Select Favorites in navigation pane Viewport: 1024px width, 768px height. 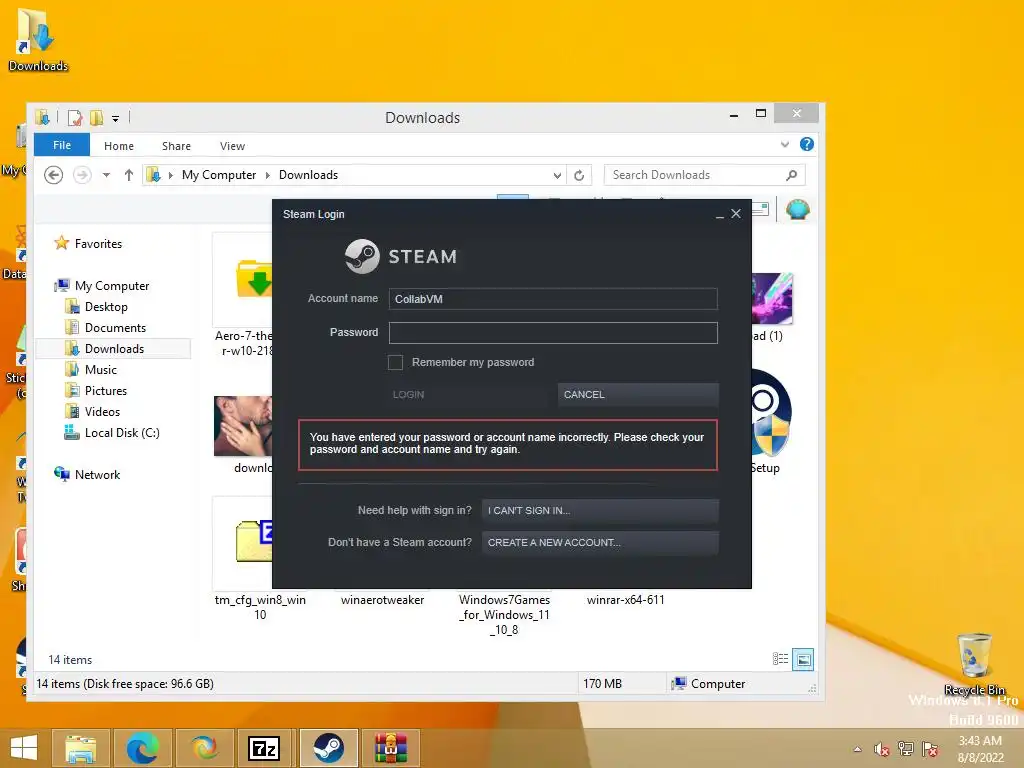98,244
